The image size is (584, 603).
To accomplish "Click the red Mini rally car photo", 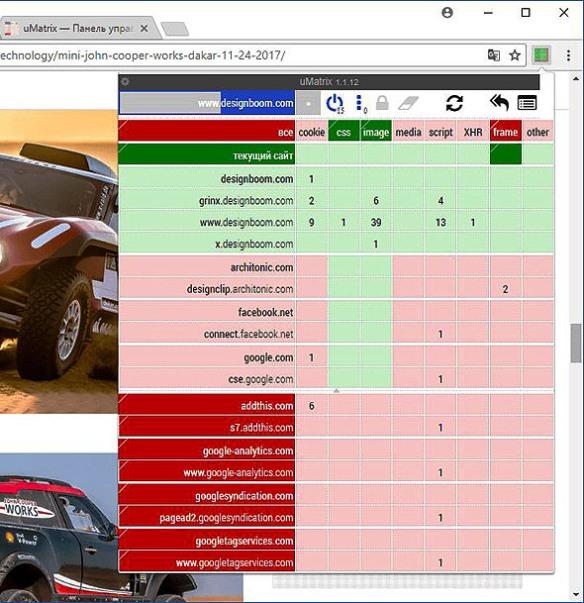I will tap(59, 262).
